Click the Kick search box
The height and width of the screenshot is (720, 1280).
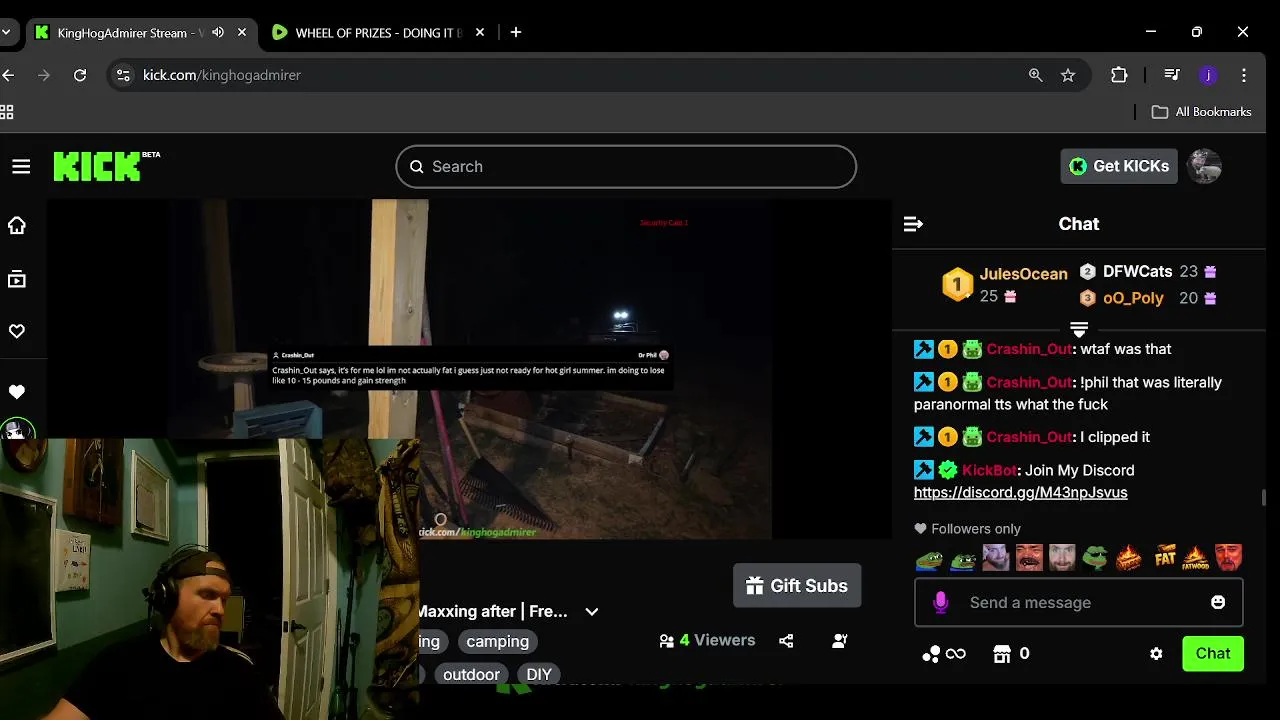(626, 167)
